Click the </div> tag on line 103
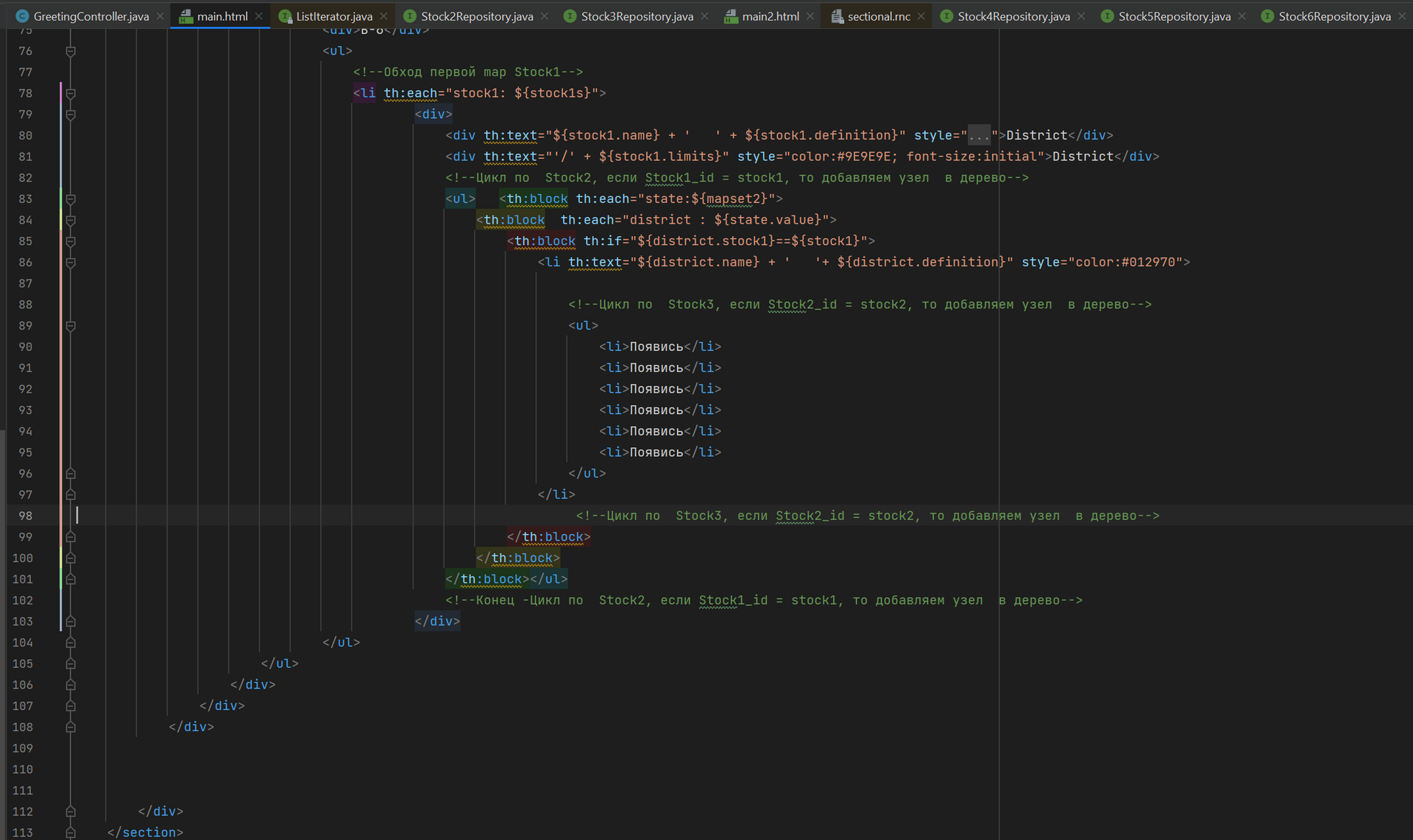This screenshot has width=1413, height=840. point(437,622)
